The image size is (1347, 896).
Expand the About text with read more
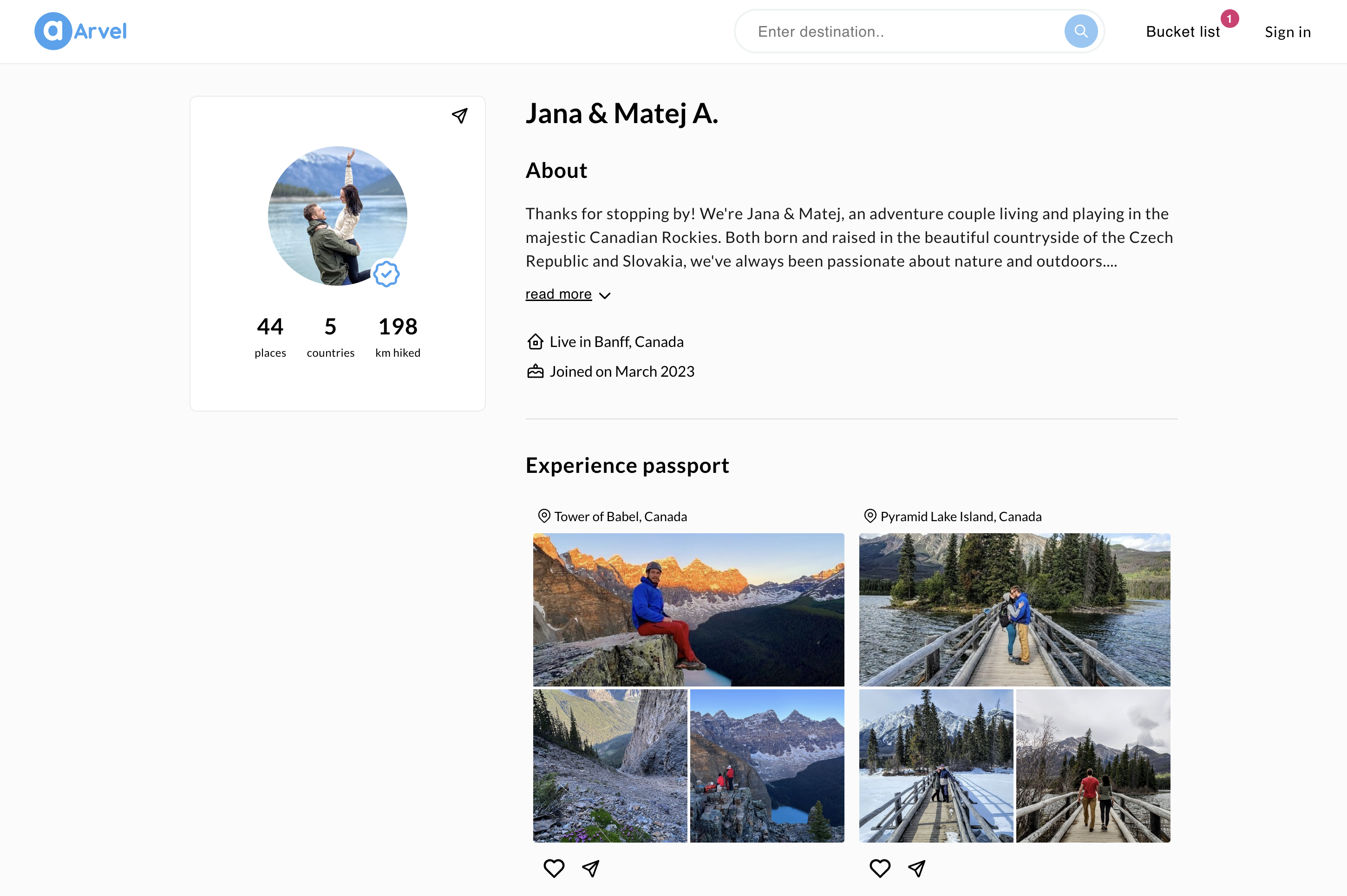click(558, 294)
